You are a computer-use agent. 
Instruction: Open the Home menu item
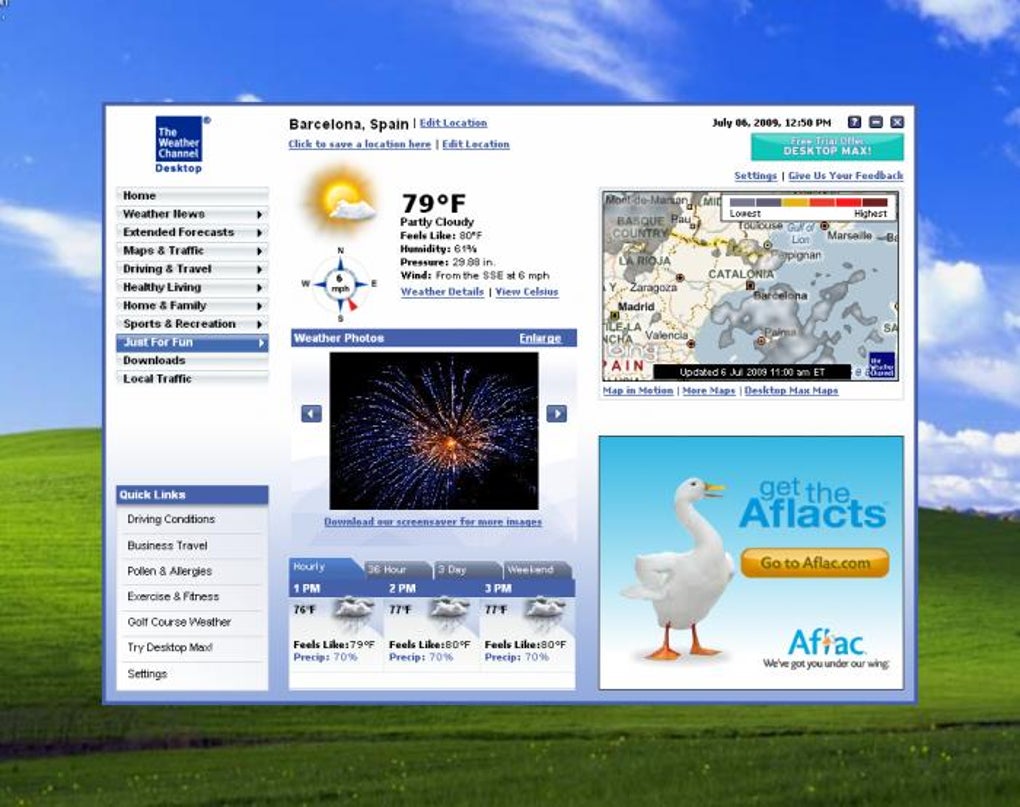192,196
